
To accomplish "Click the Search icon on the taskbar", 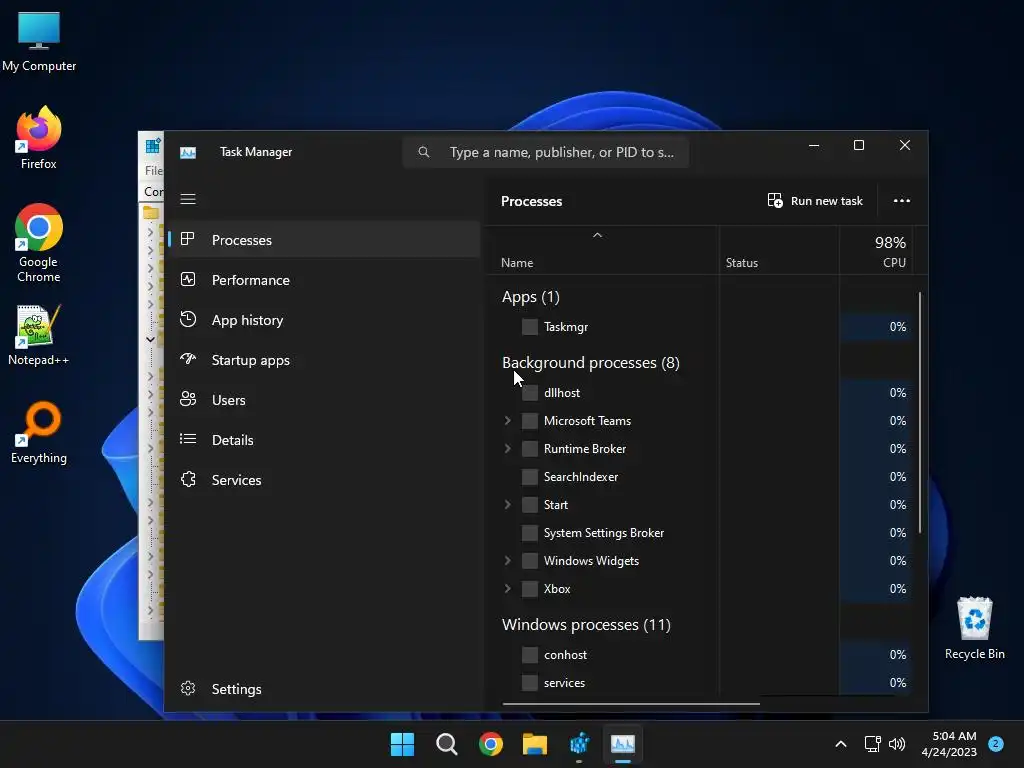I will (x=447, y=744).
